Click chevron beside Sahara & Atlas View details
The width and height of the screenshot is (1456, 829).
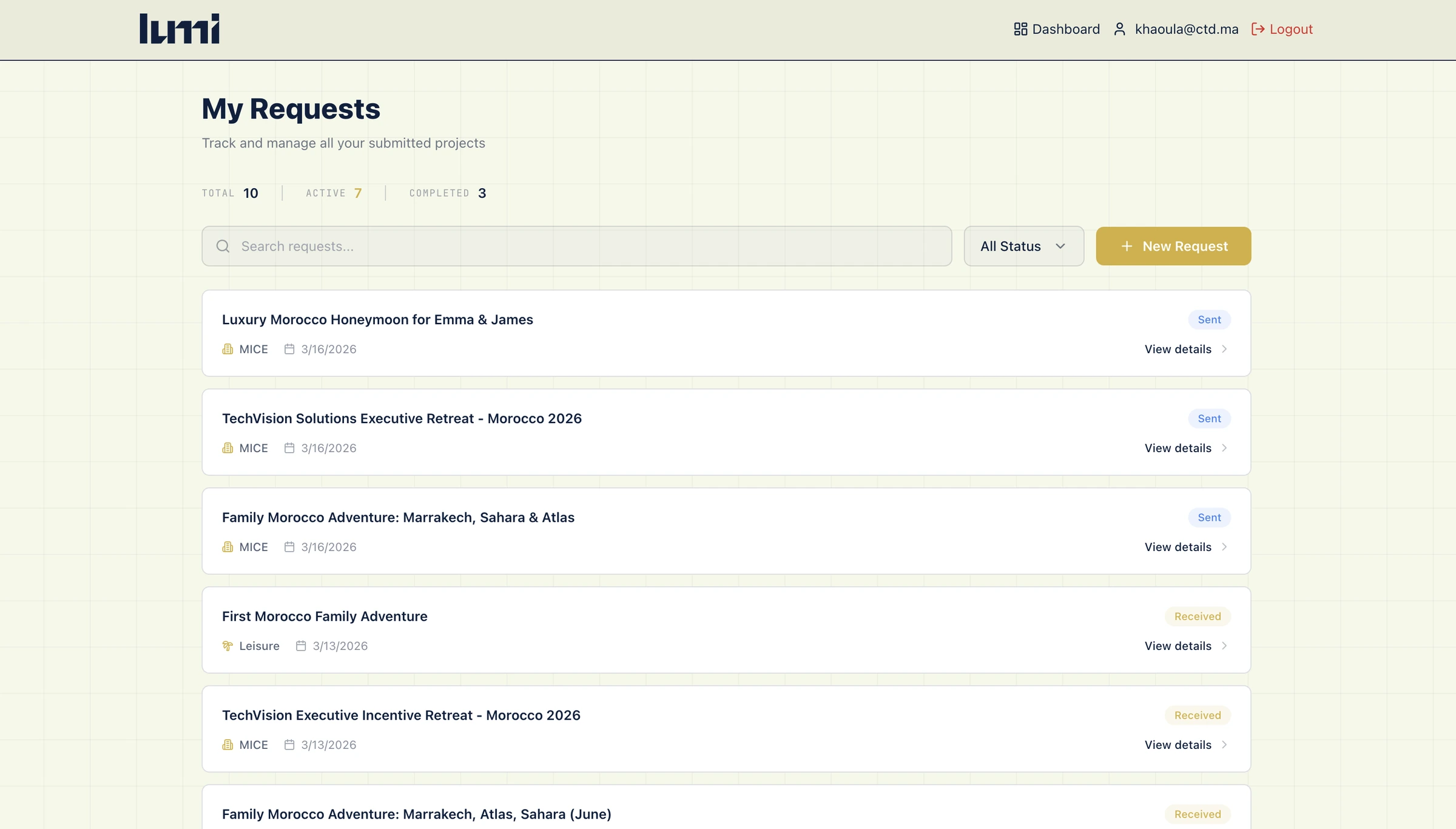pyautogui.click(x=1224, y=547)
